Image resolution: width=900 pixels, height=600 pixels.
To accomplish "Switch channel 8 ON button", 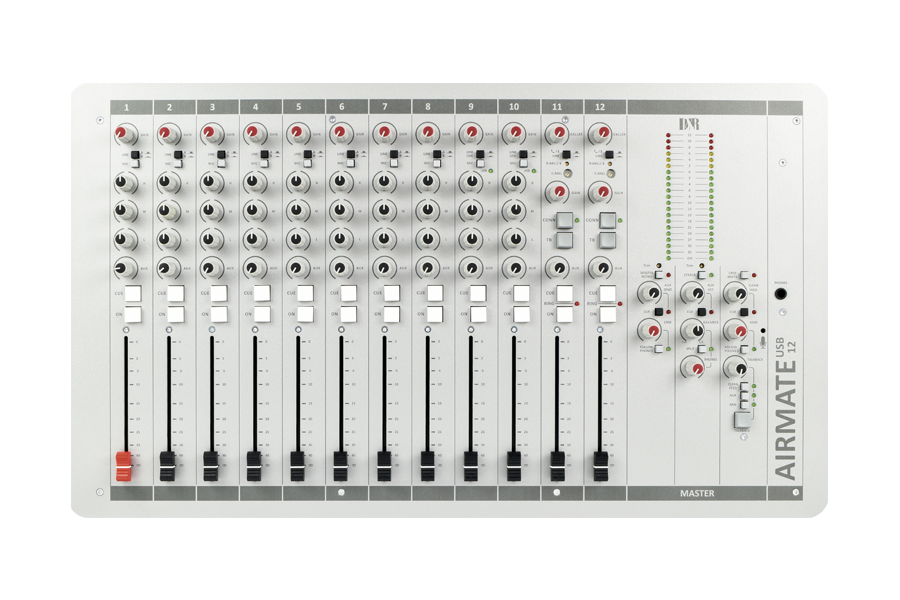I will [x=435, y=315].
